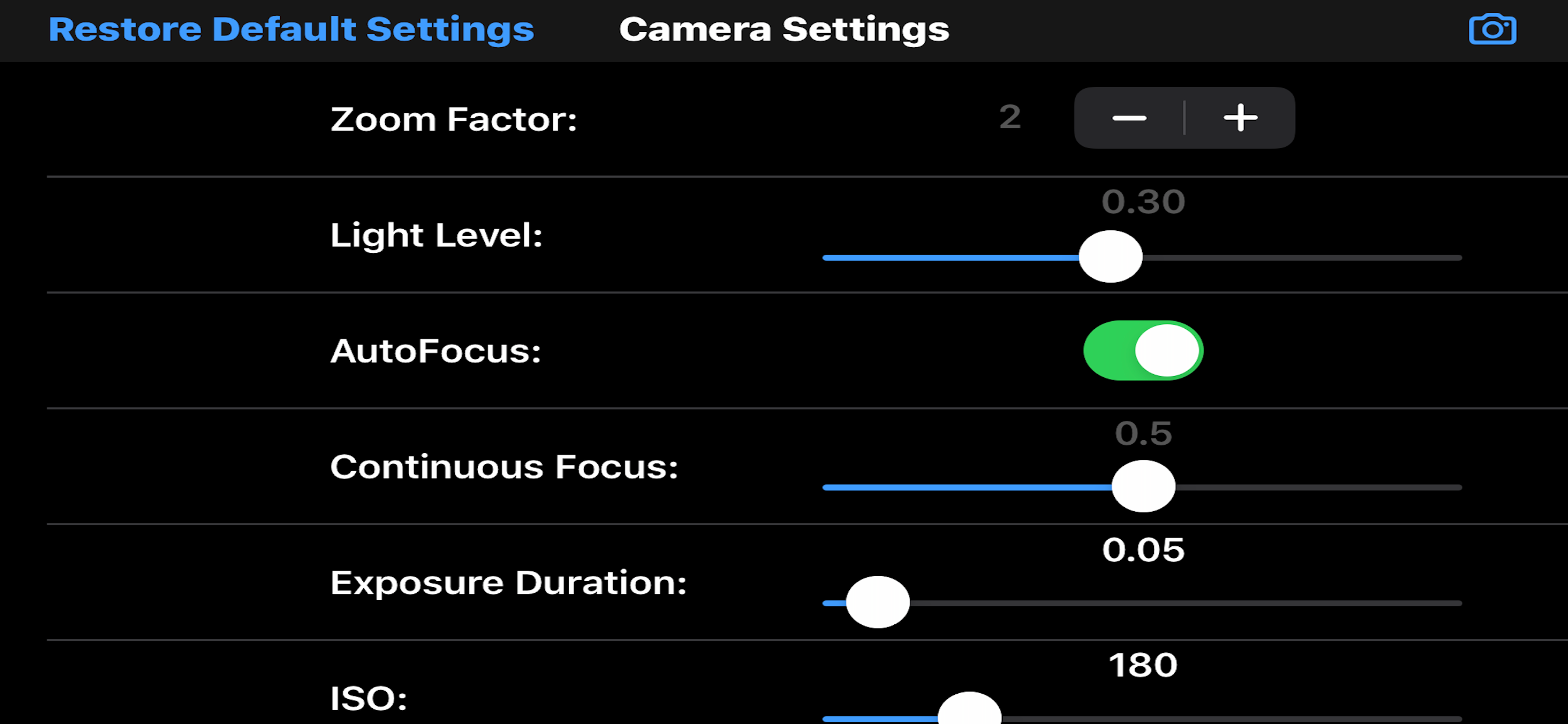Click the AutoFocus label text

click(435, 352)
